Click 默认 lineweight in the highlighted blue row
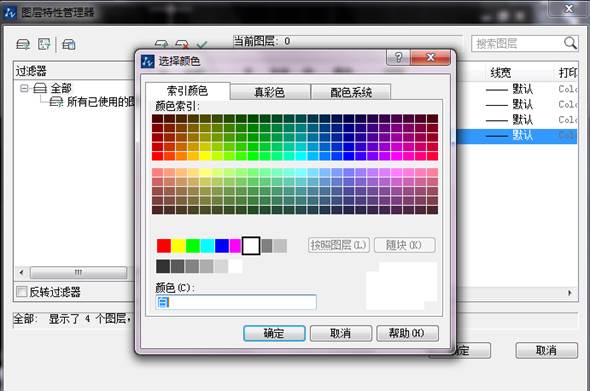This screenshot has width=590, height=391. click(523, 135)
